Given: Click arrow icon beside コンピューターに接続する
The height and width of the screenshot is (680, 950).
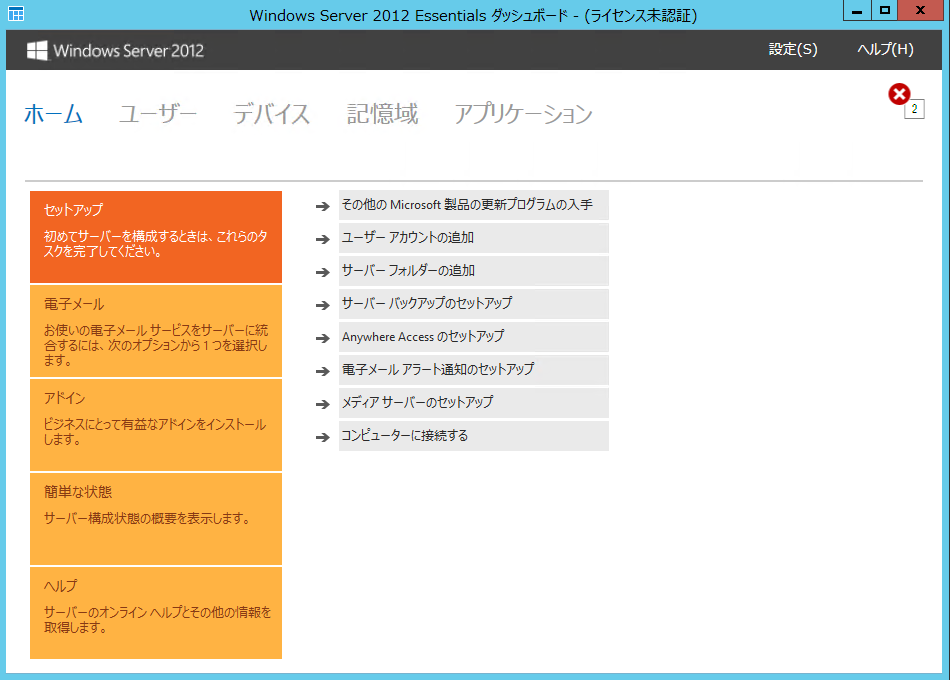Looking at the screenshot, I should (322, 437).
